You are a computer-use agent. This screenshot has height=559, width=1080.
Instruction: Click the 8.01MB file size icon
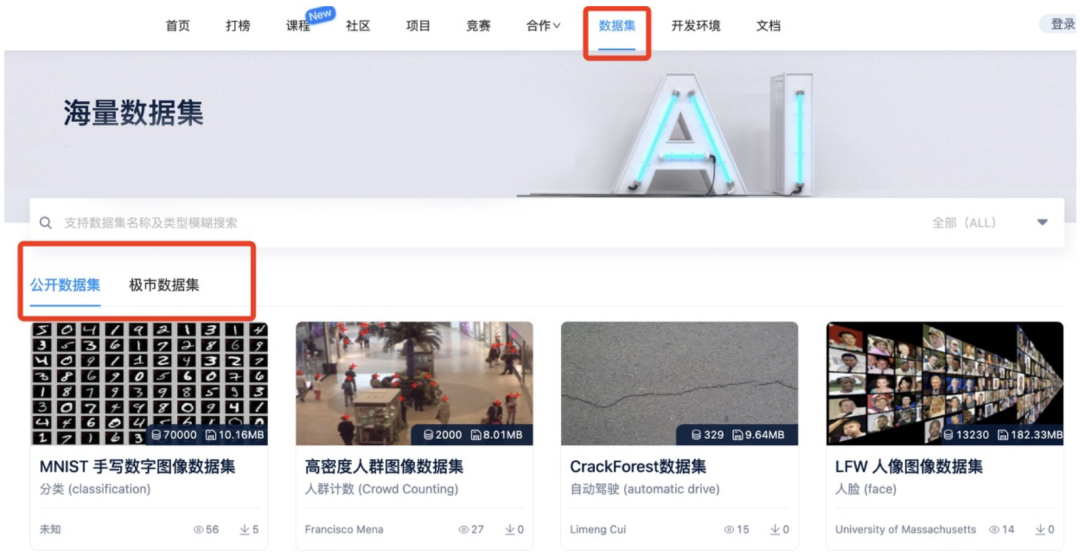(x=476, y=435)
